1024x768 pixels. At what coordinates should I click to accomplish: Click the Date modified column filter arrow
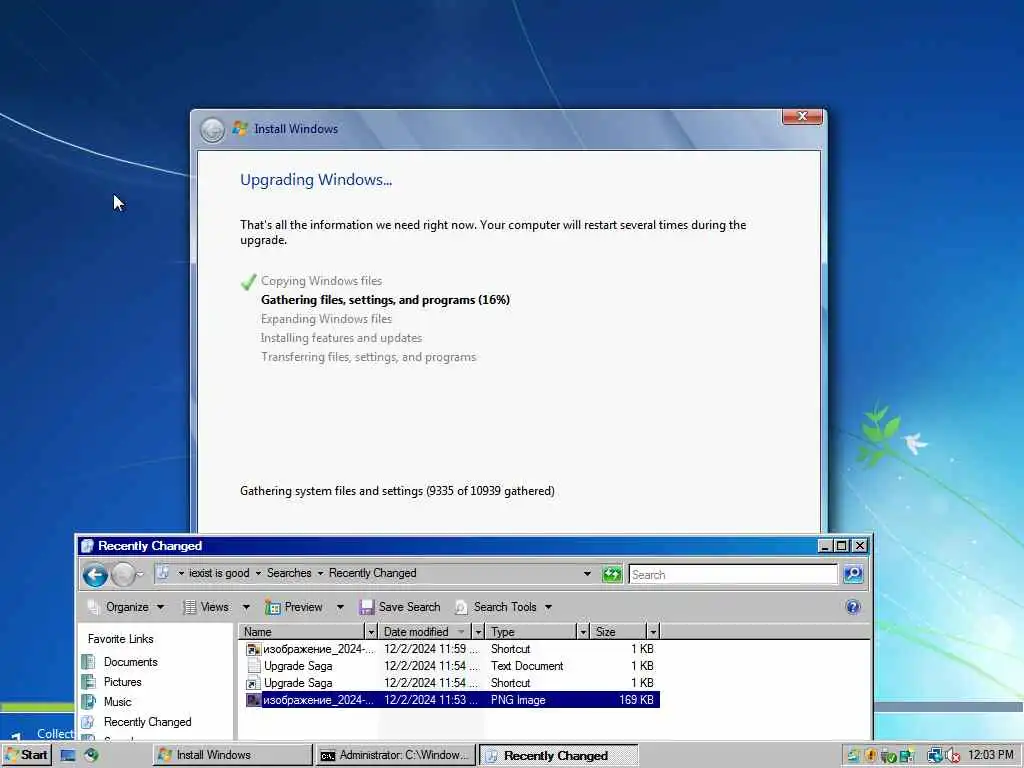pyautogui.click(x=478, y=632)
